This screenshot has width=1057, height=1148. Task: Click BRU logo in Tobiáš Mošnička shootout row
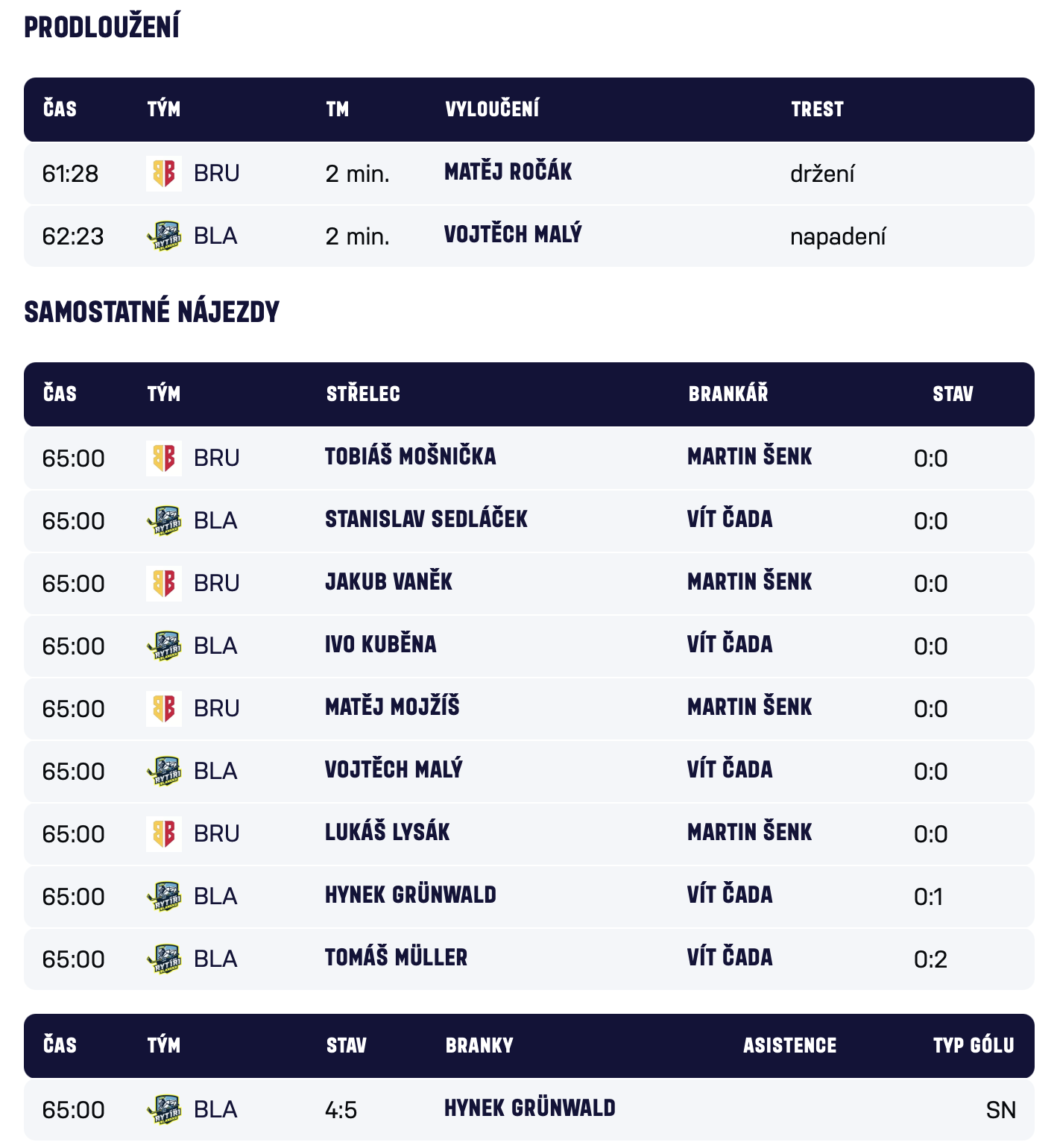tap(164, 458)
